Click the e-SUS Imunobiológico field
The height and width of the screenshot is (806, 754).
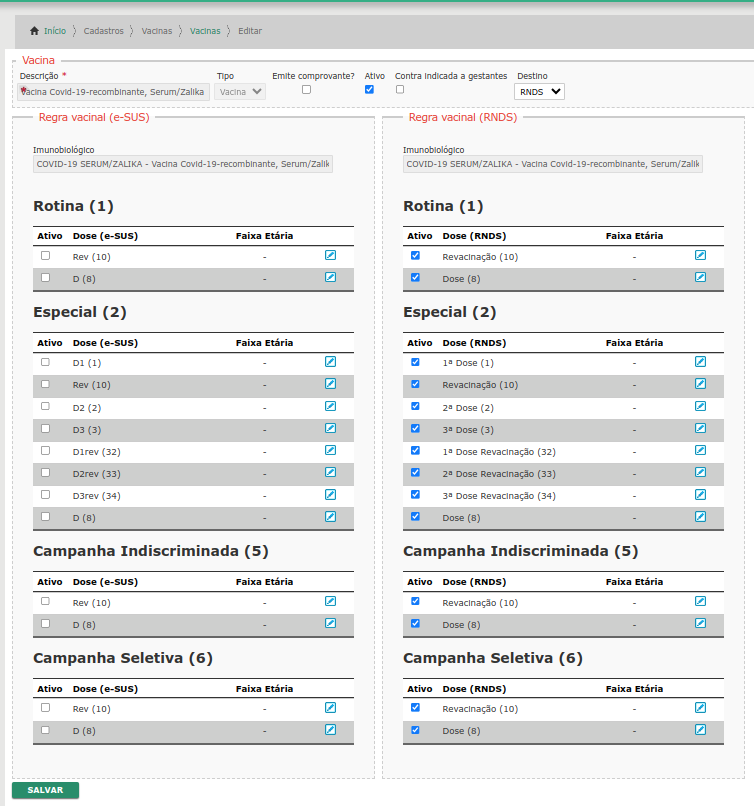point(182,164)
